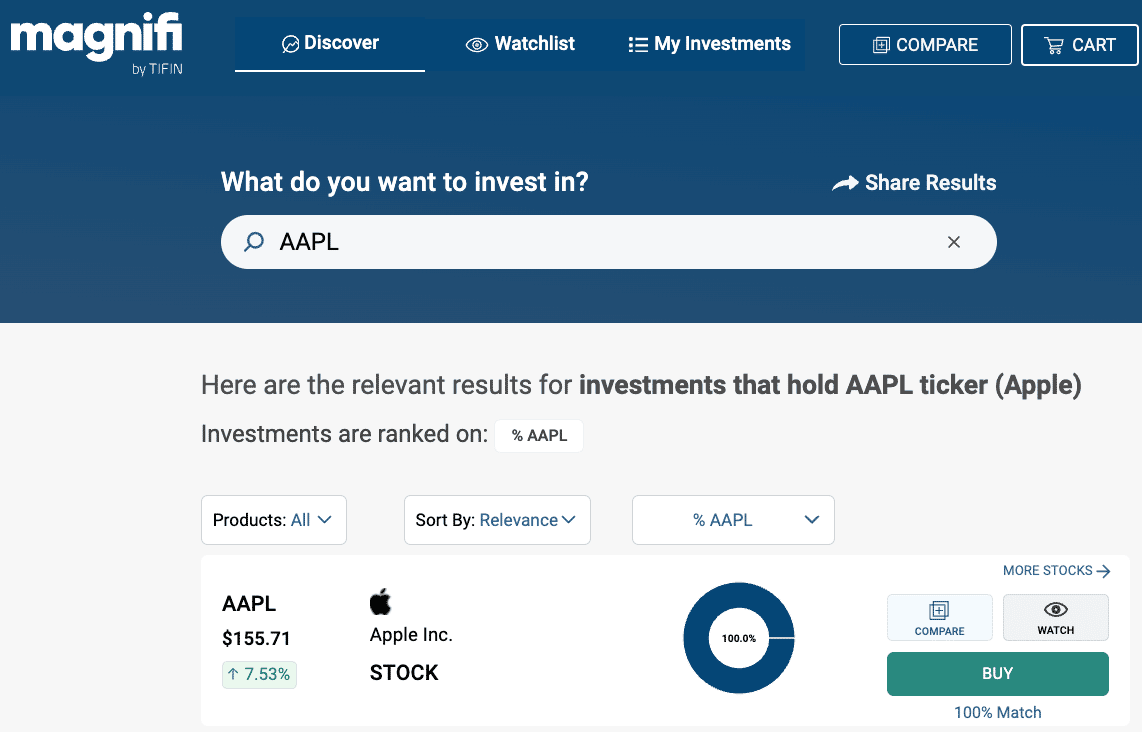
Task: Toggle WATCH eye on AAPL stock
Action: [1055, 617]
